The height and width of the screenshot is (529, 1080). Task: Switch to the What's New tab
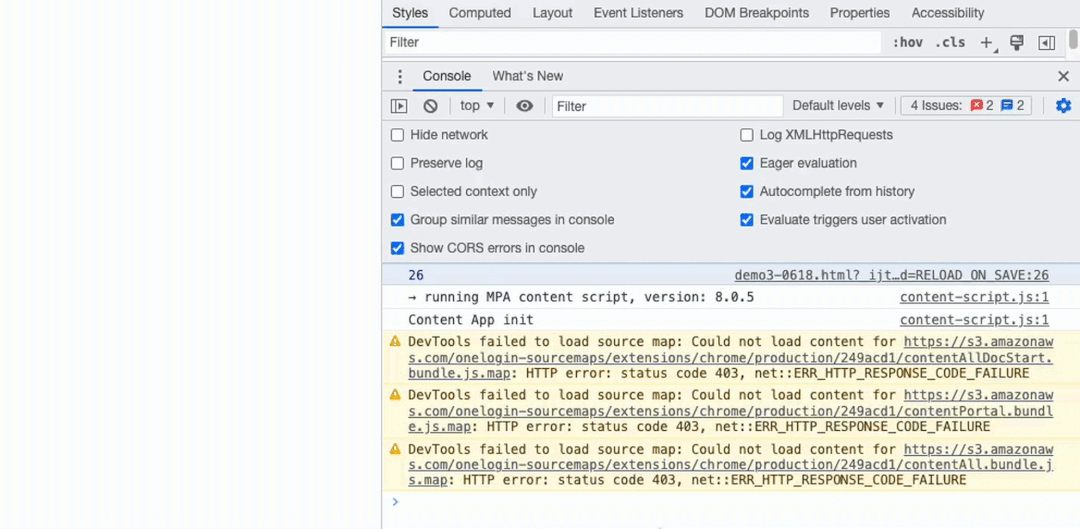point(528,76)
